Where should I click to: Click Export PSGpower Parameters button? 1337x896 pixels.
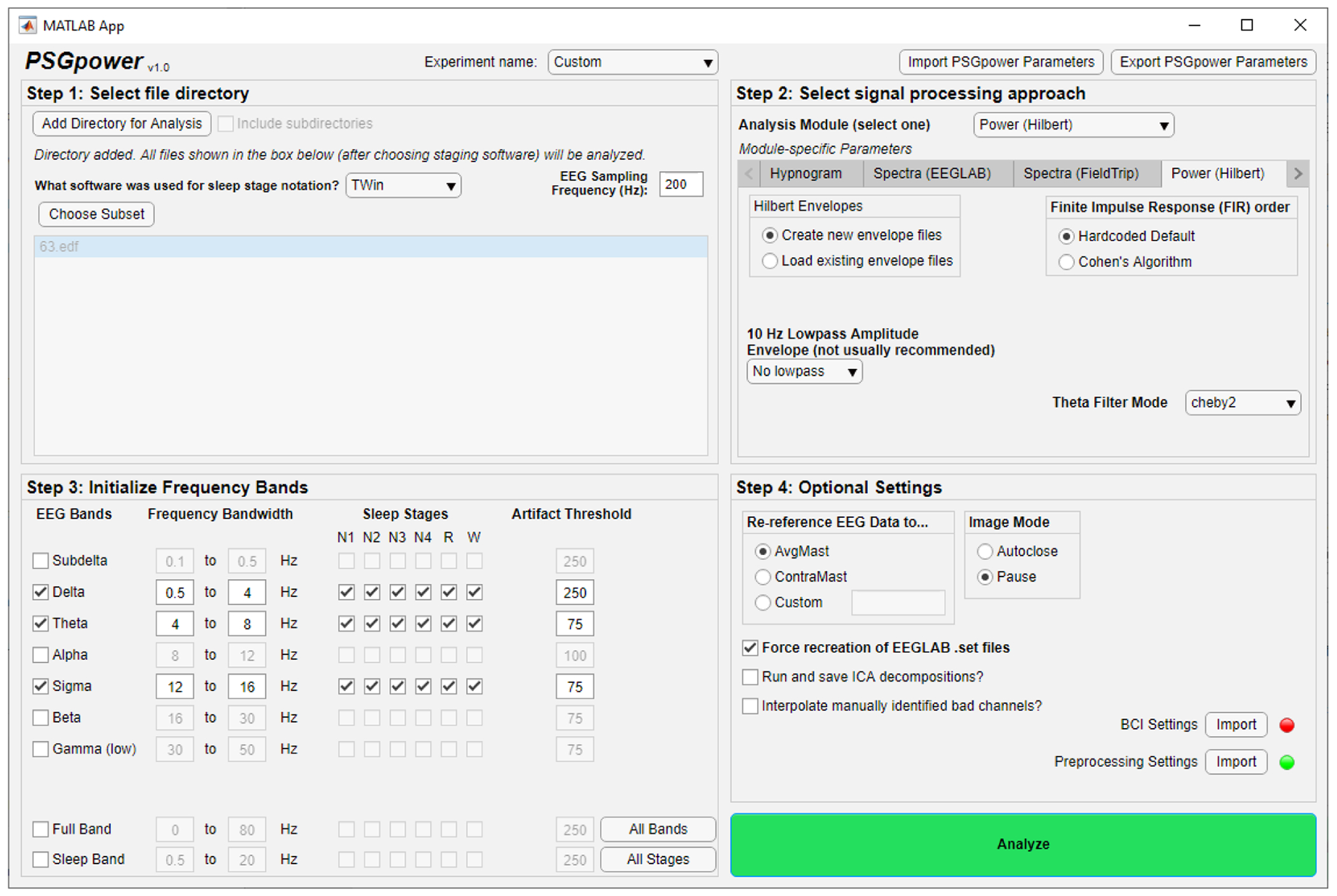coord(1213,62)
